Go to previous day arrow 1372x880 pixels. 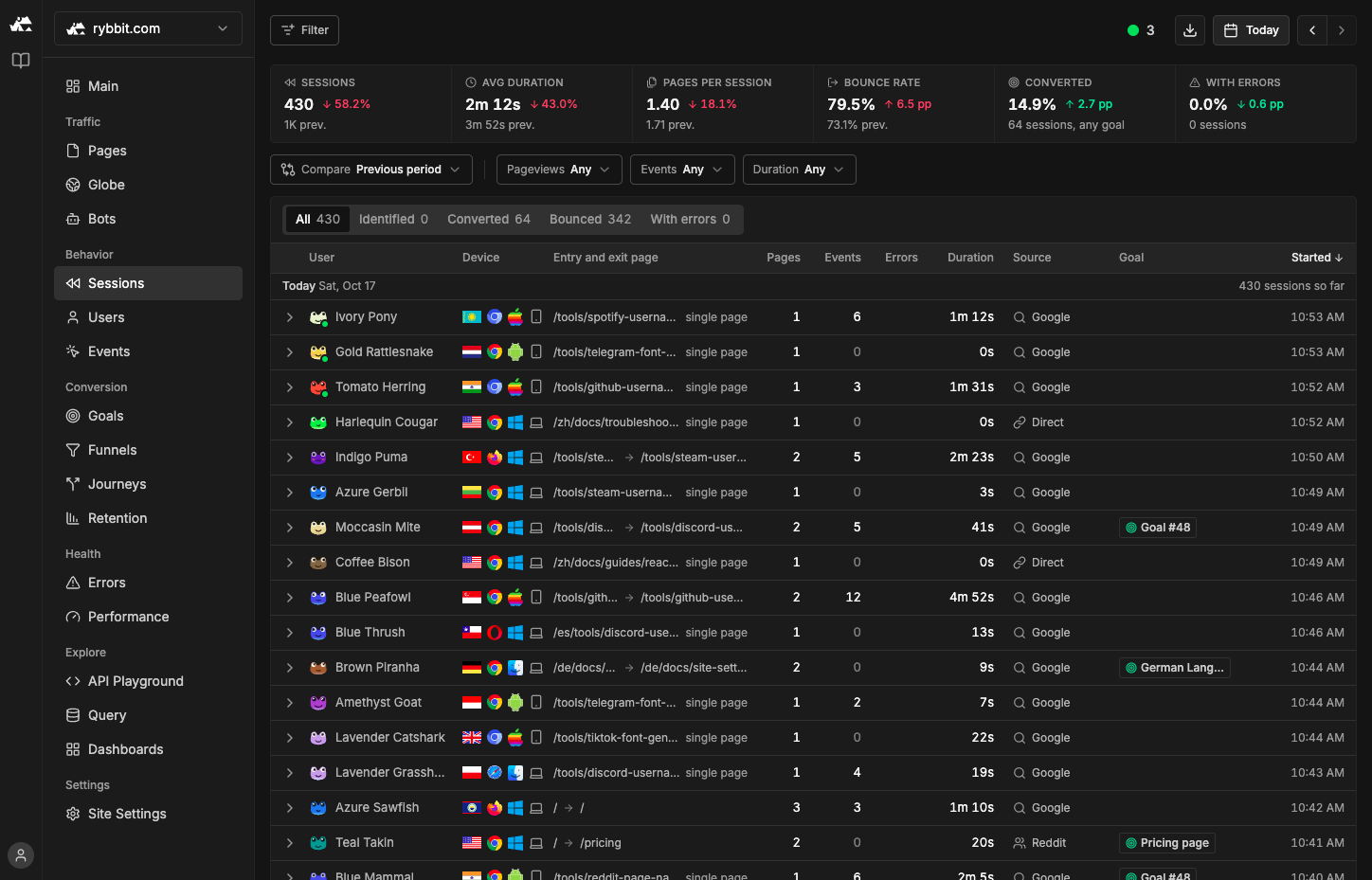(1312, 30)
